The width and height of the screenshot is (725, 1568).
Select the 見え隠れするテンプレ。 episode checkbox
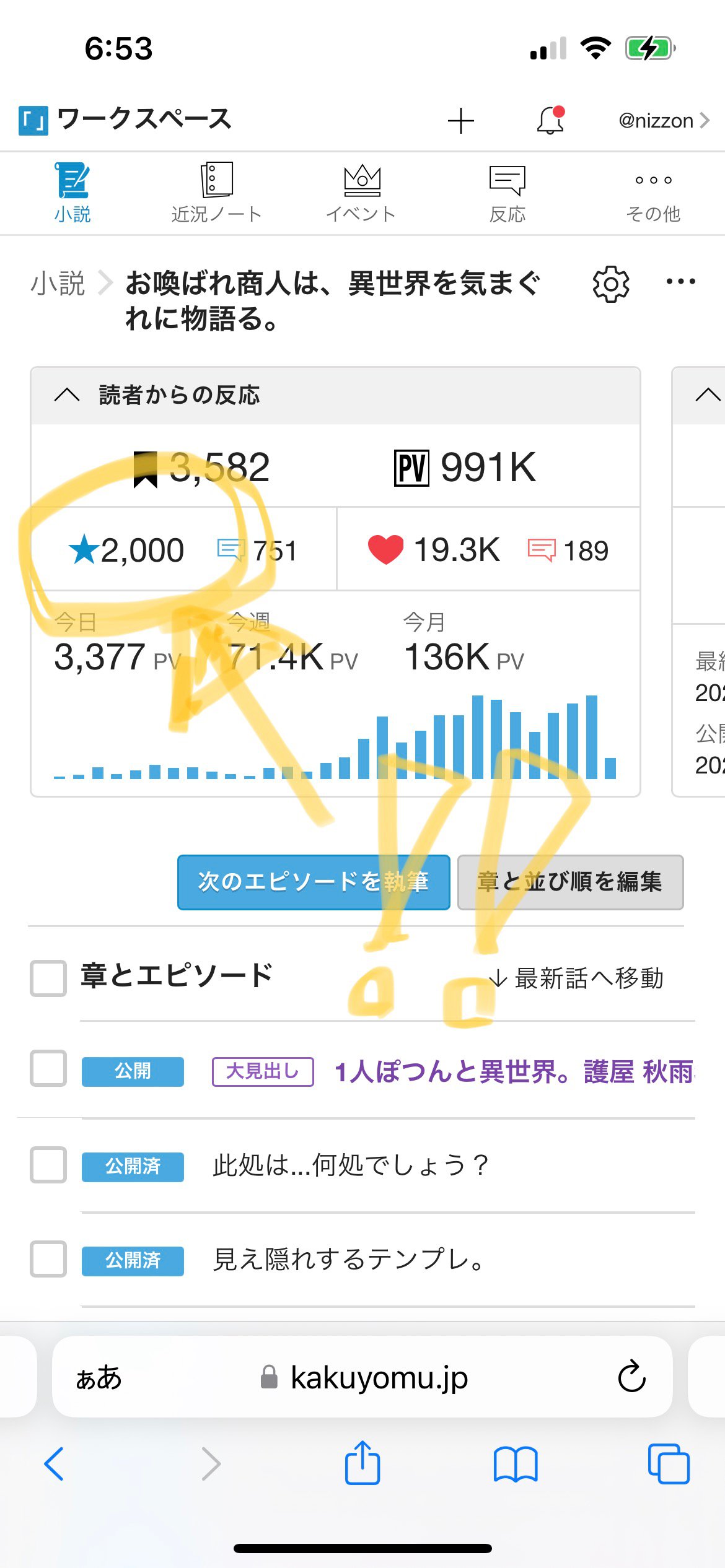point(48,1259)
